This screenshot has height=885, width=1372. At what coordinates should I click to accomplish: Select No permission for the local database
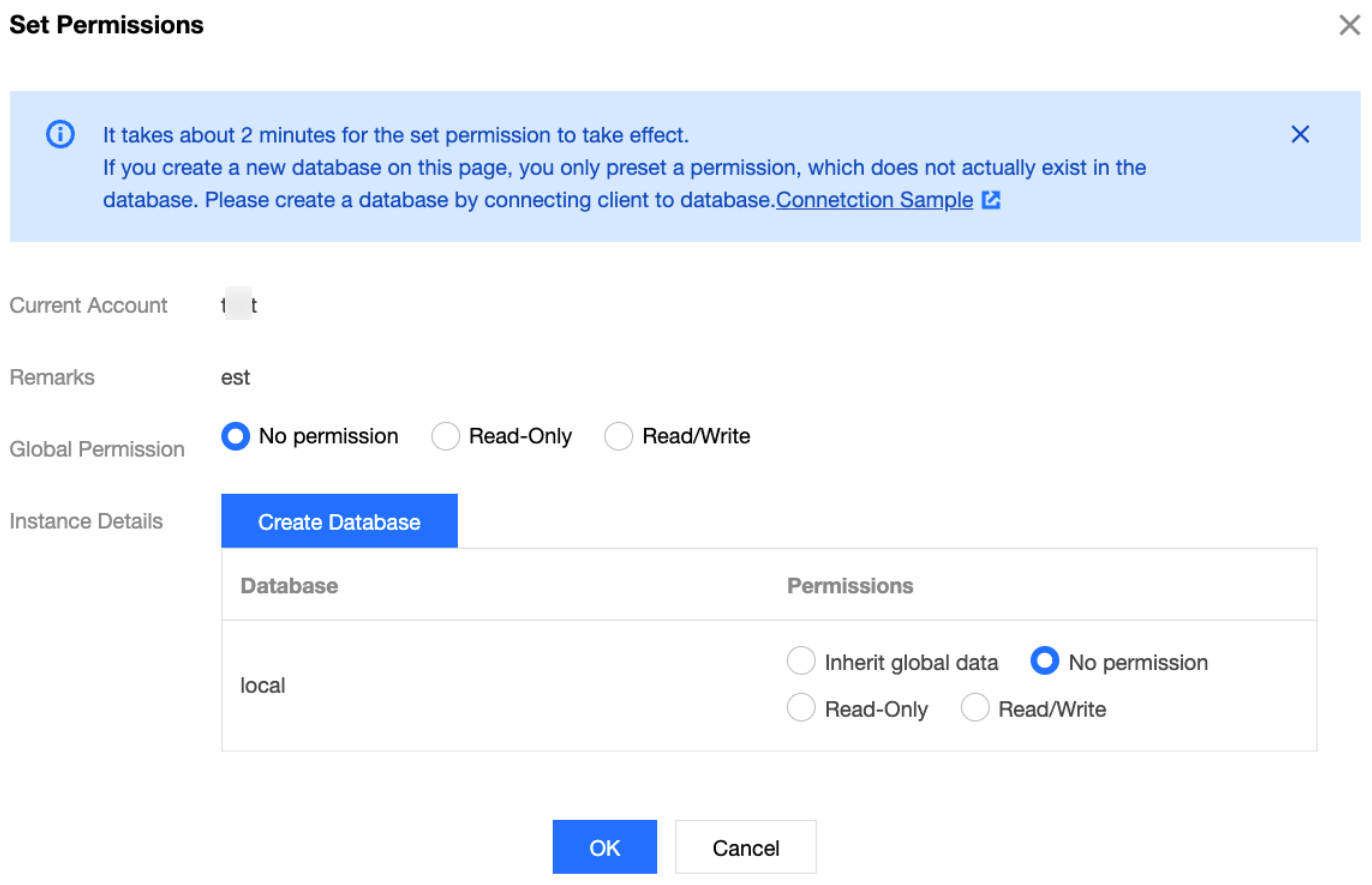coord(1045,662)
